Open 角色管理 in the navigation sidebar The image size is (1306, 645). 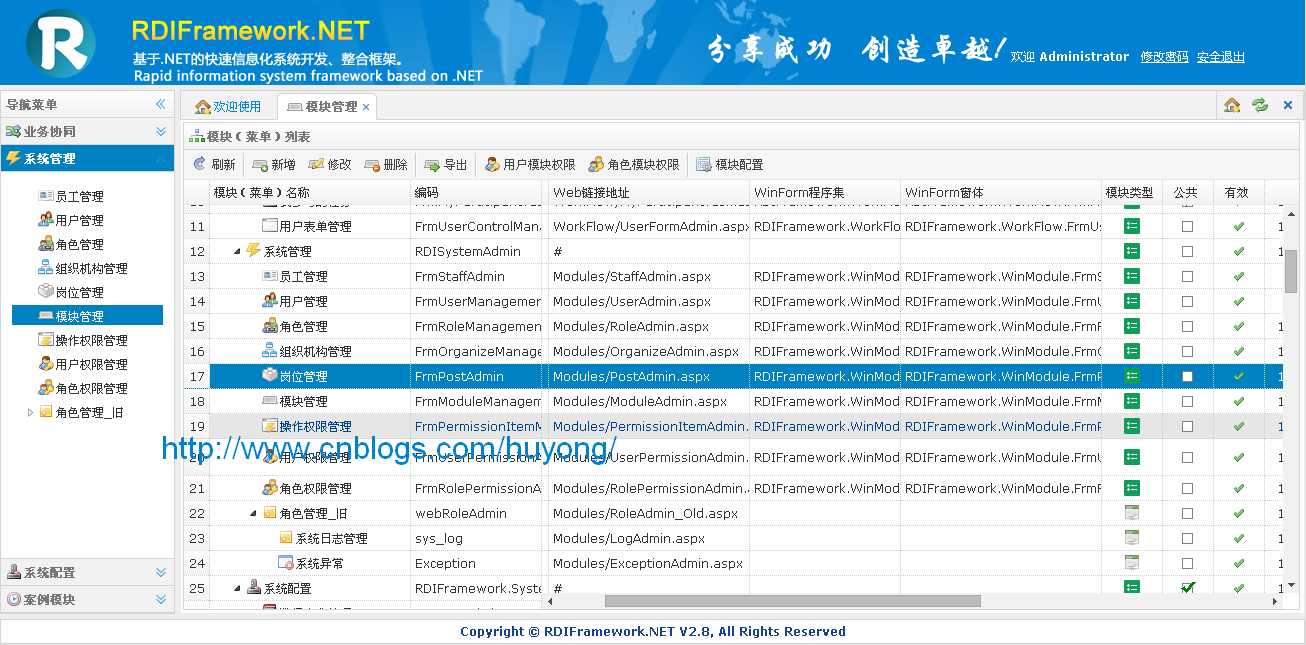click(71, 244)
